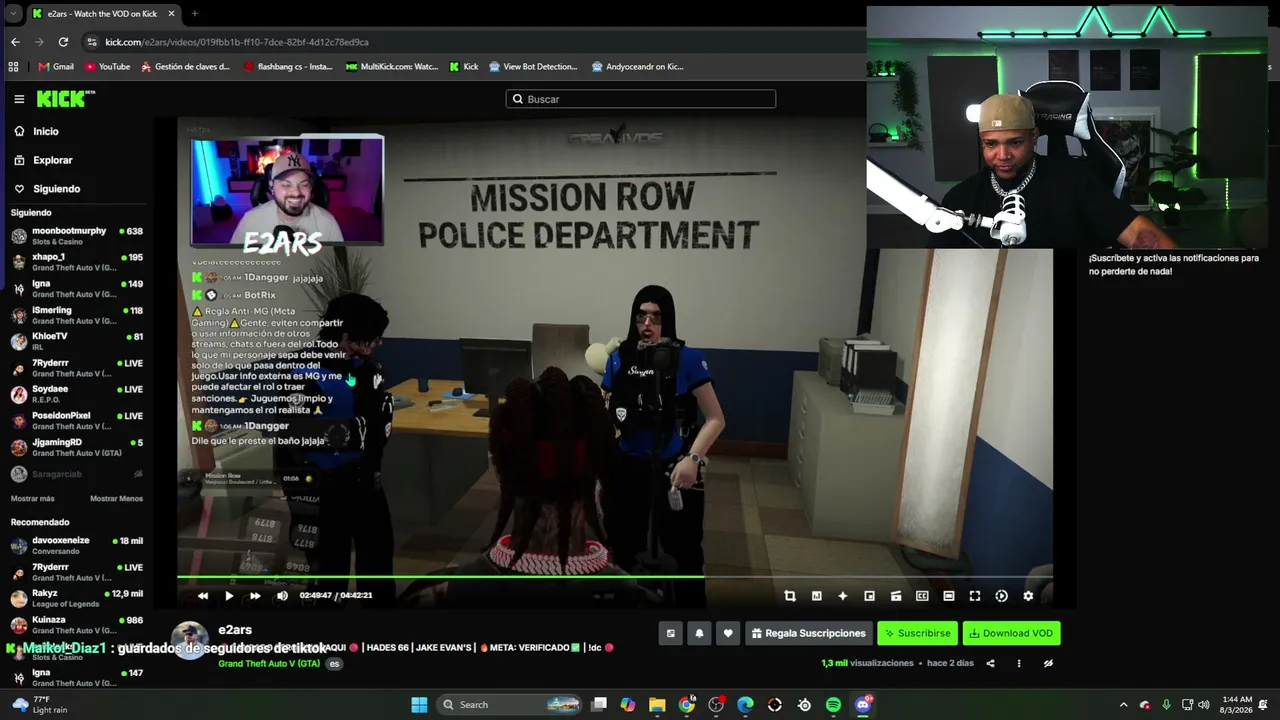Open the Kick sidebar hamburger menu
Image resolution: width=1280 pixels, height=720 pixels.
19,99
